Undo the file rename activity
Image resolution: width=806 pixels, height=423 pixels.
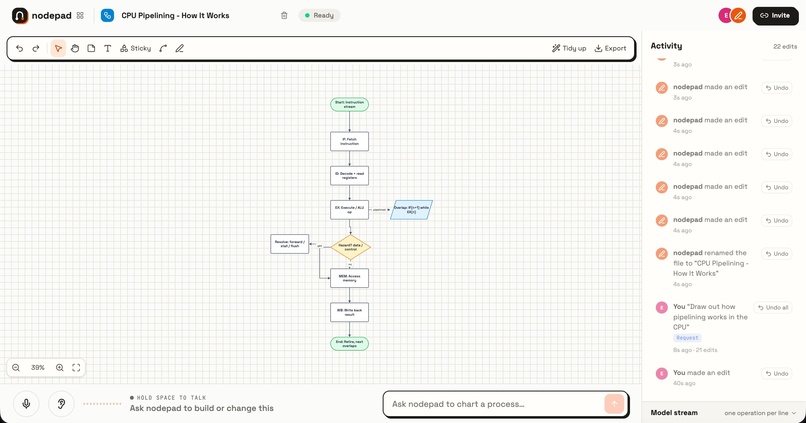tap(776, 253)
